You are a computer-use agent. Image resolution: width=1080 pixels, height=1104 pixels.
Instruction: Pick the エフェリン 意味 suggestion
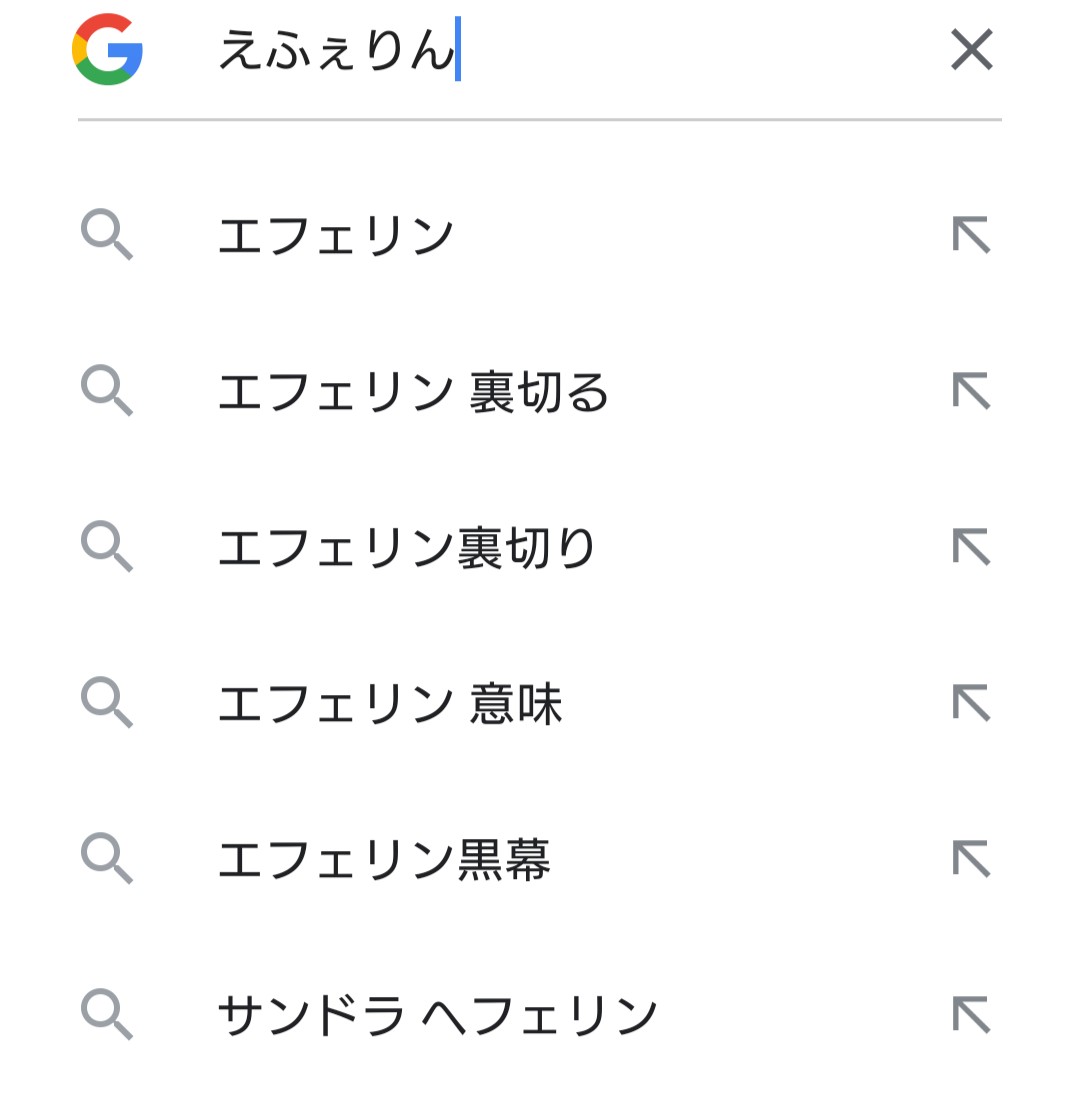tap(390, 704)
